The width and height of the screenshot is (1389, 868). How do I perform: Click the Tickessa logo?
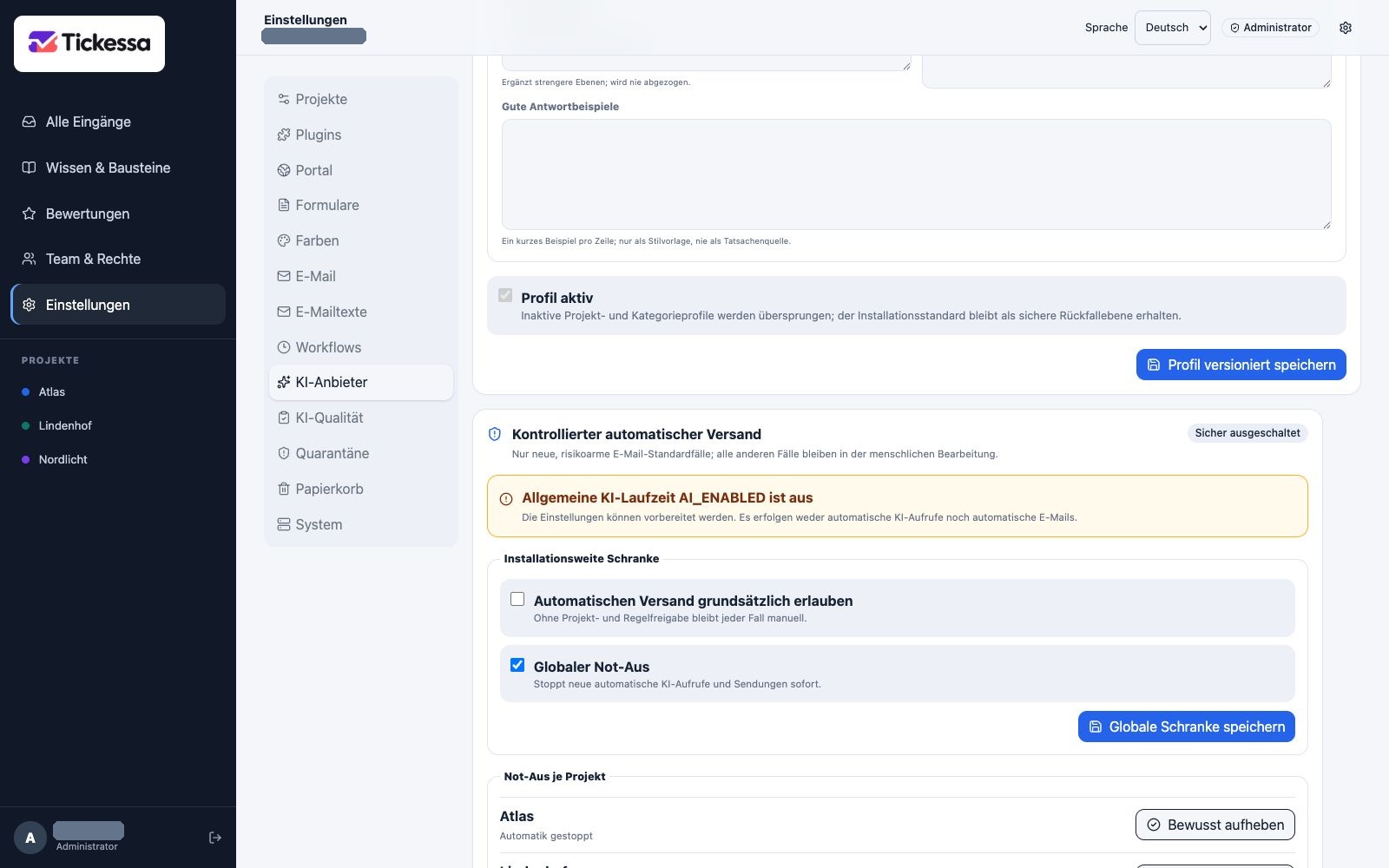89,43
